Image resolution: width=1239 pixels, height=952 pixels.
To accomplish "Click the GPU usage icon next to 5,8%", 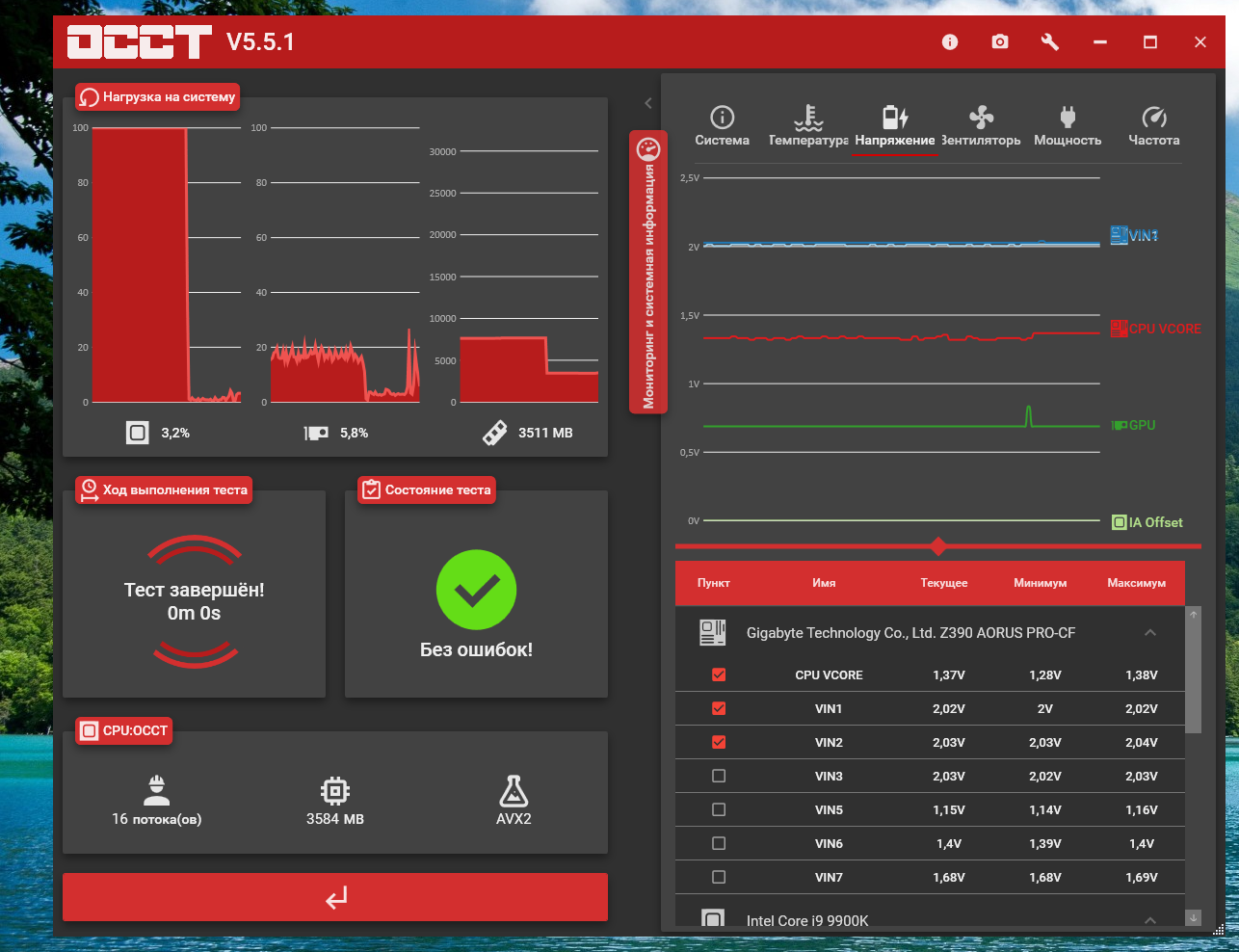I will click(316, 433).
